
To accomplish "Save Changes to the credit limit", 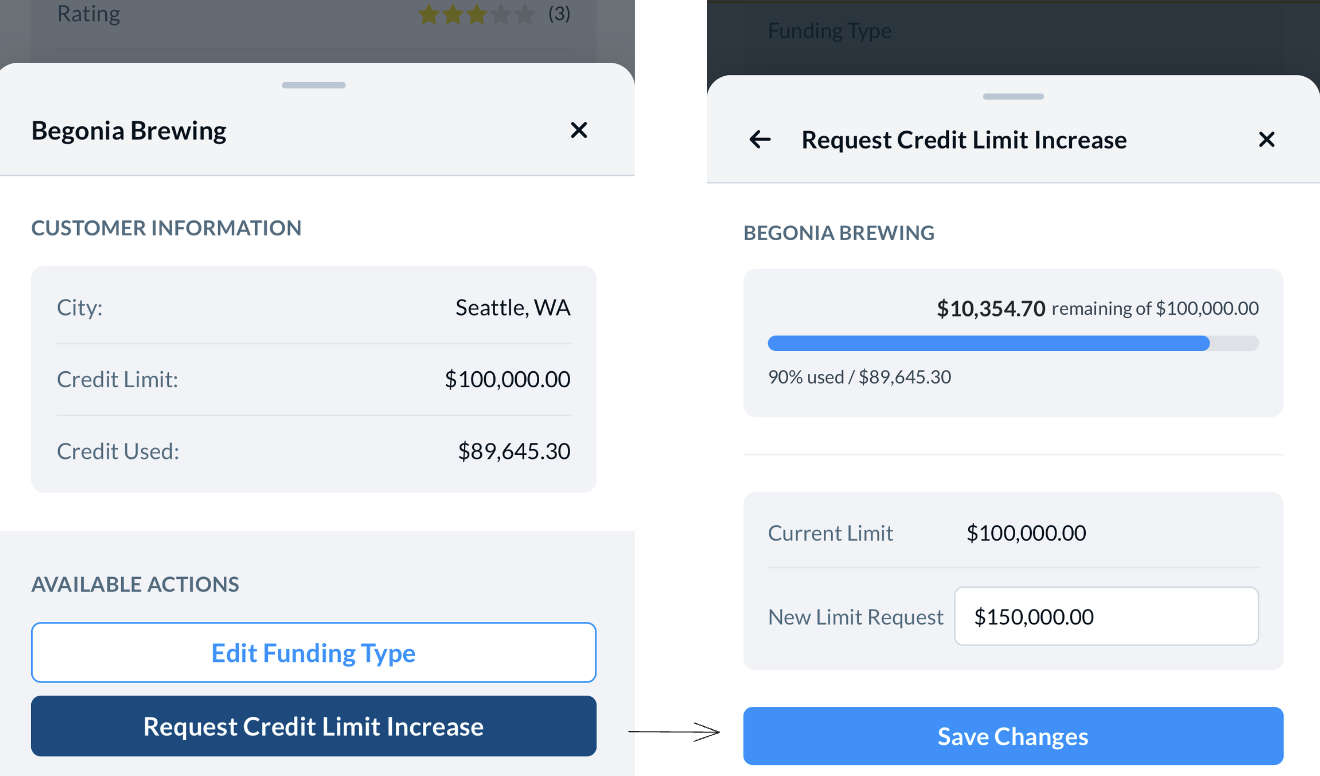I will point(1012,737).
